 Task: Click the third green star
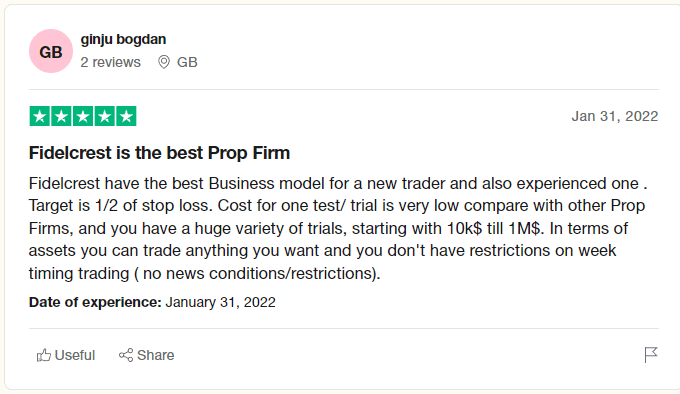[x=83, y=116]
